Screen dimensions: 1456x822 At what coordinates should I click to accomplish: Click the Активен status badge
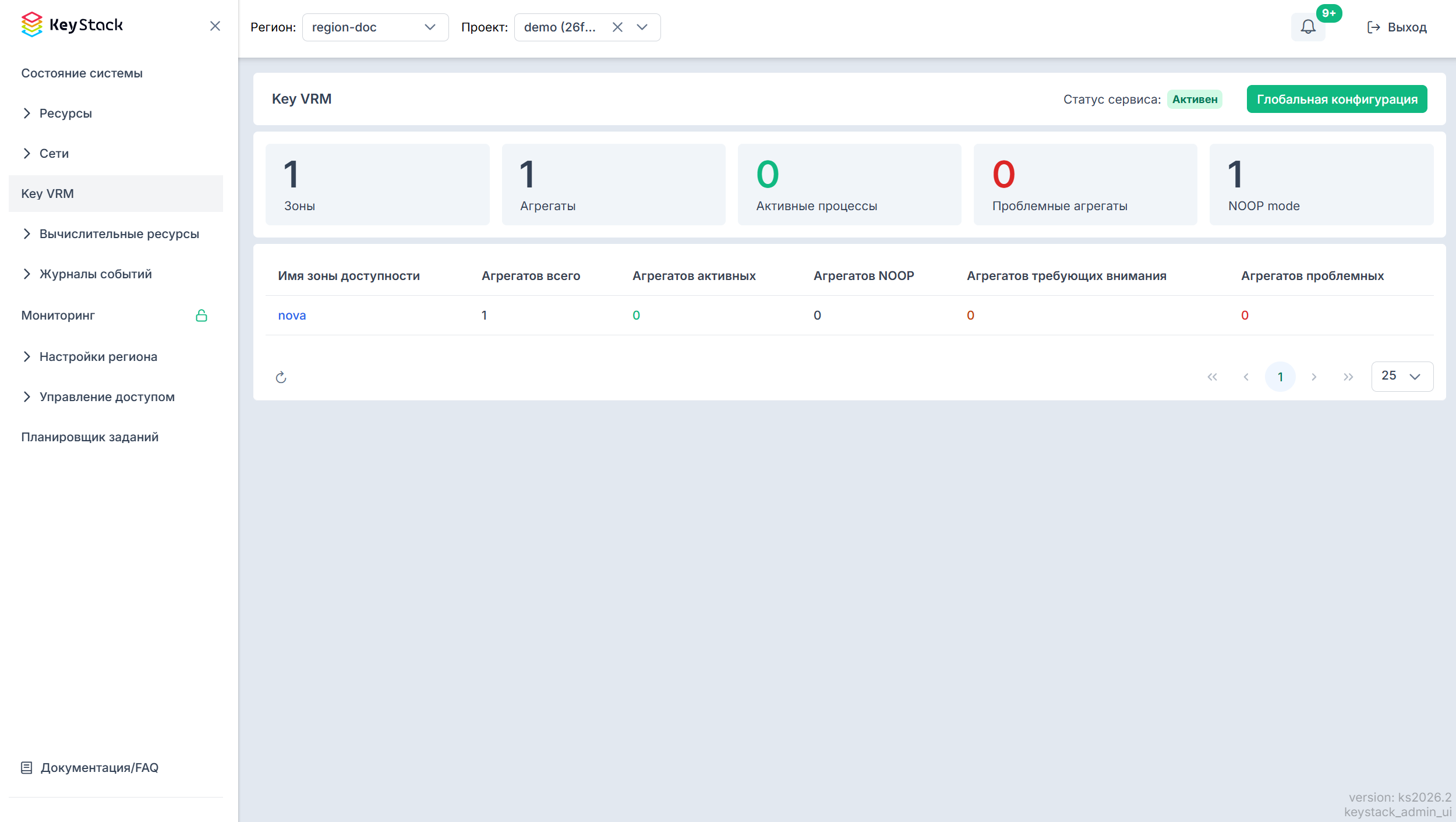[1195, 100]
